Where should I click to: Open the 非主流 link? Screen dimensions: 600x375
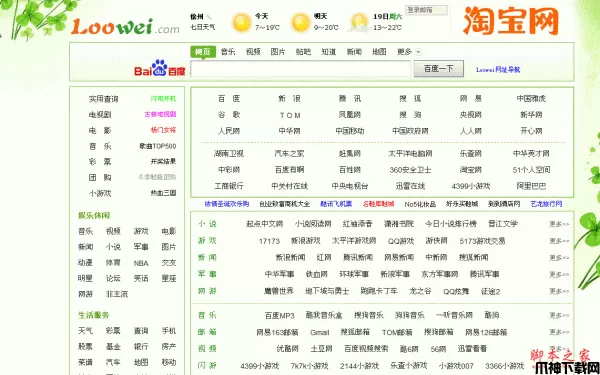click(117, 294)
